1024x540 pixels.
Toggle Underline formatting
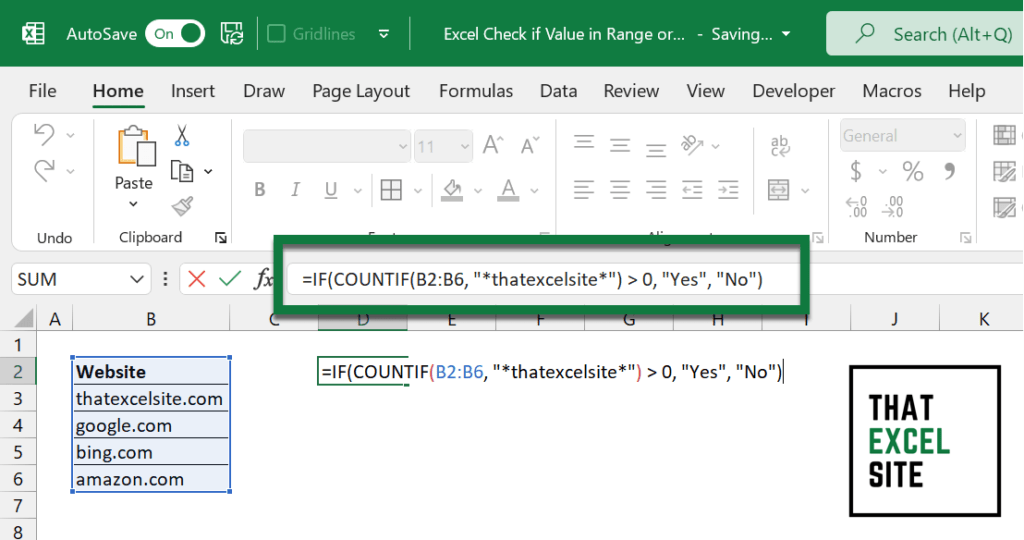(331, 190)
